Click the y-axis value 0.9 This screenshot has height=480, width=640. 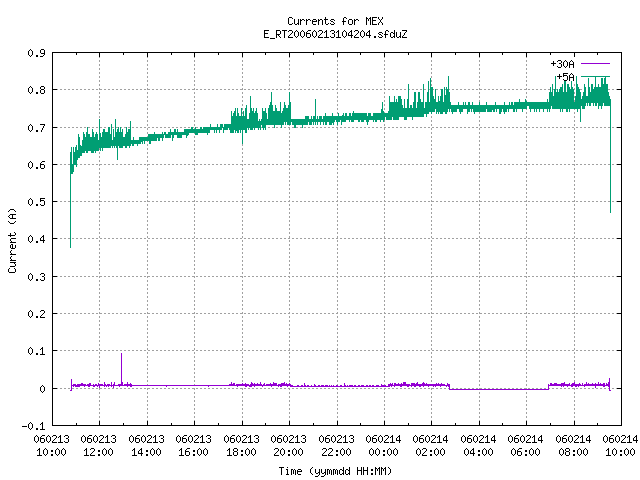[36, 53]
